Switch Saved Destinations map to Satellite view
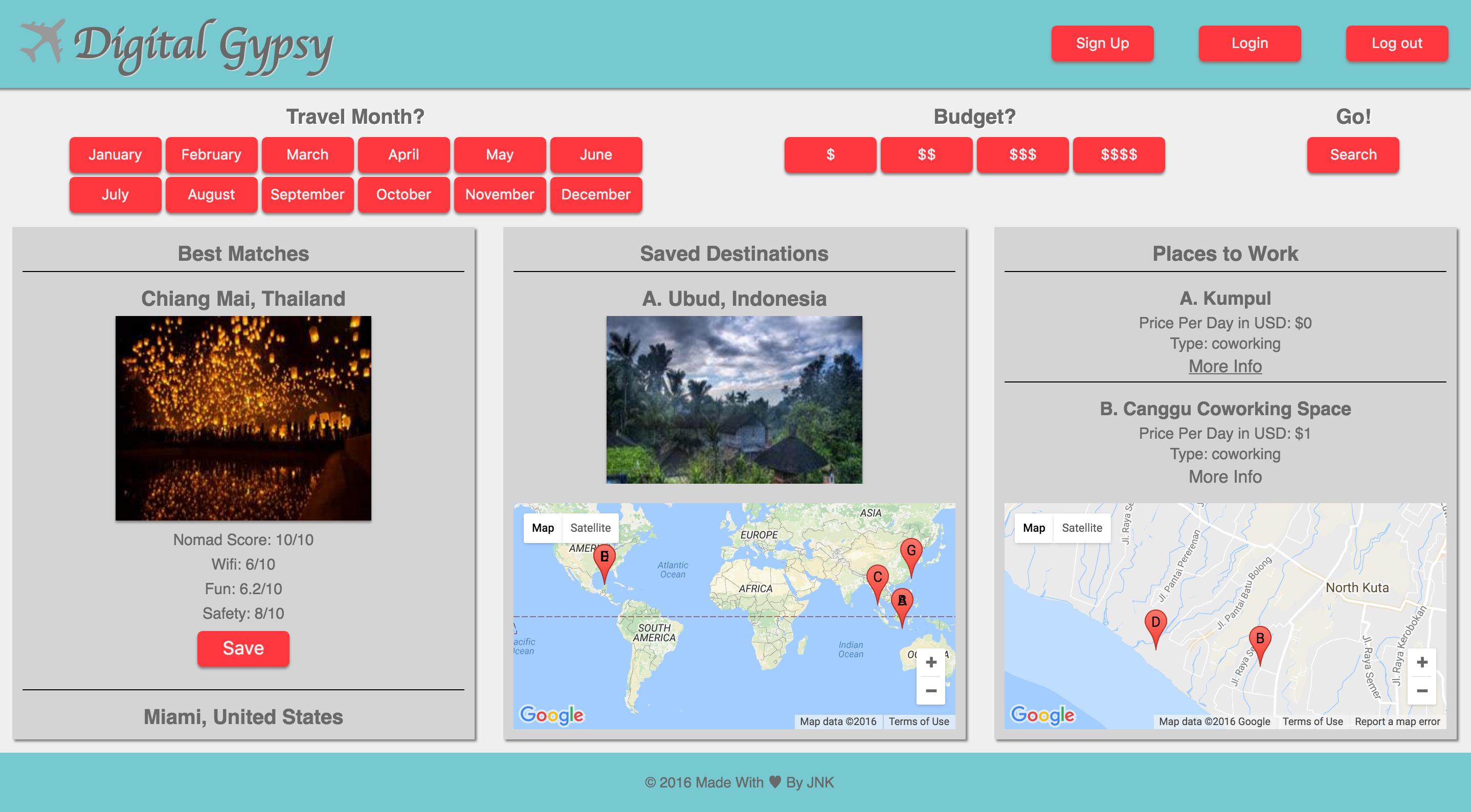The width and height of the screenshot is (1471, 812). (x=591, y=527)
